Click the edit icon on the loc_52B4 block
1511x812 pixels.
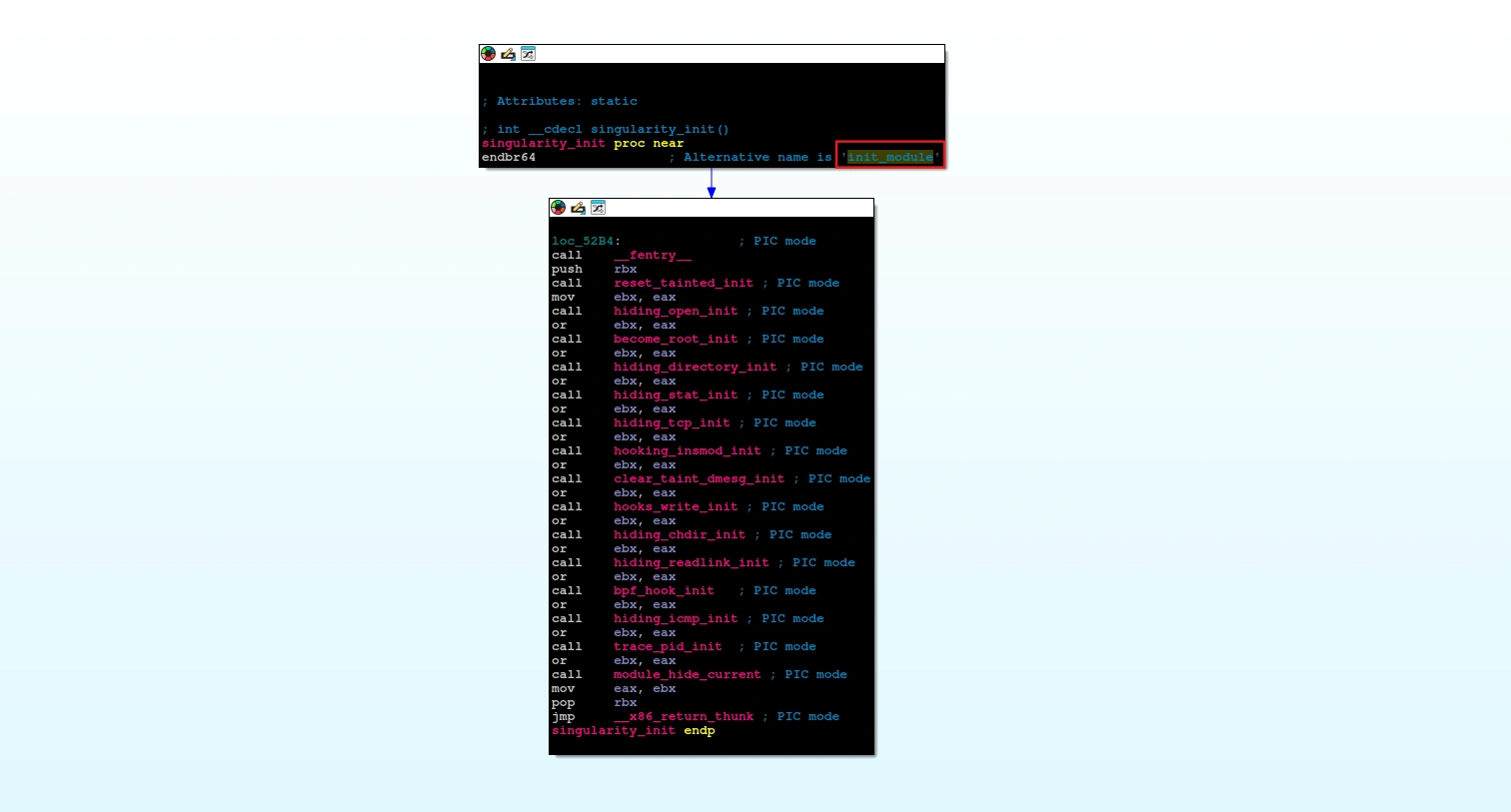[577, 208]
